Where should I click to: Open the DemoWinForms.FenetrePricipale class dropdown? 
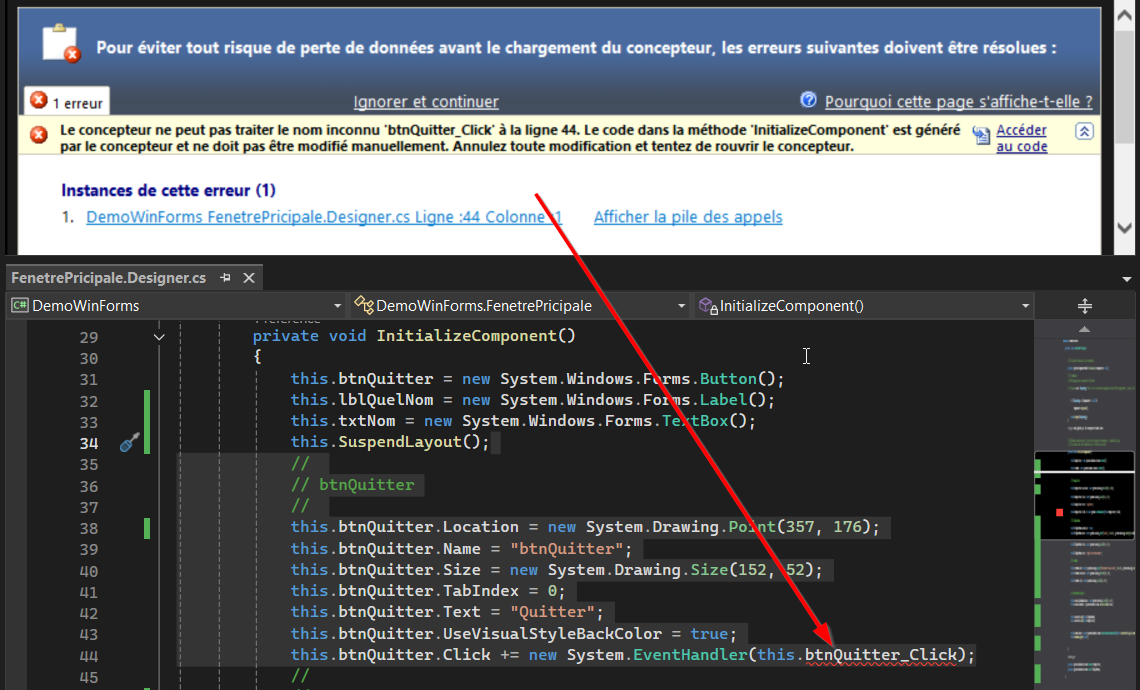point(681,306)
